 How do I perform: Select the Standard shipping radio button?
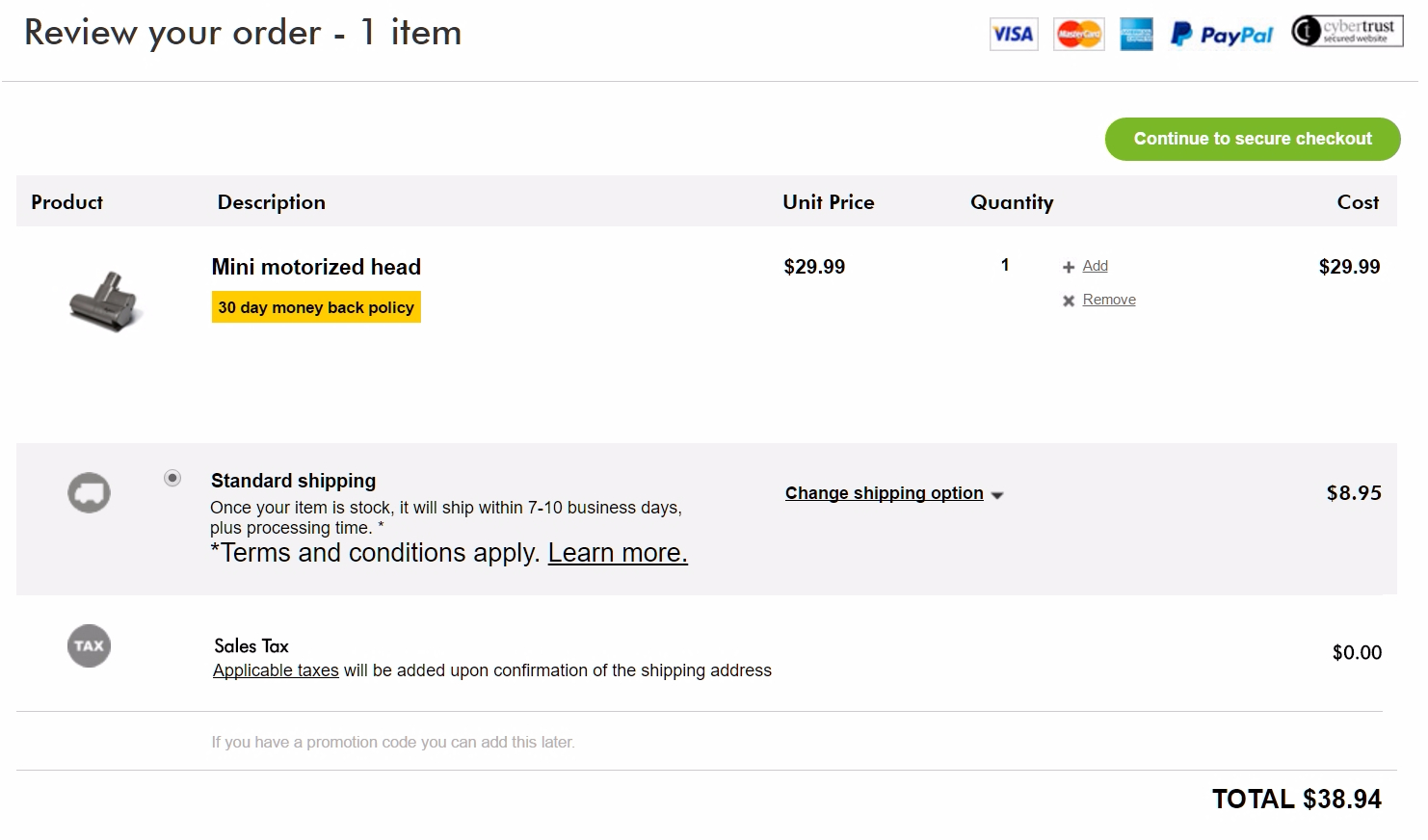coord(172,478)
